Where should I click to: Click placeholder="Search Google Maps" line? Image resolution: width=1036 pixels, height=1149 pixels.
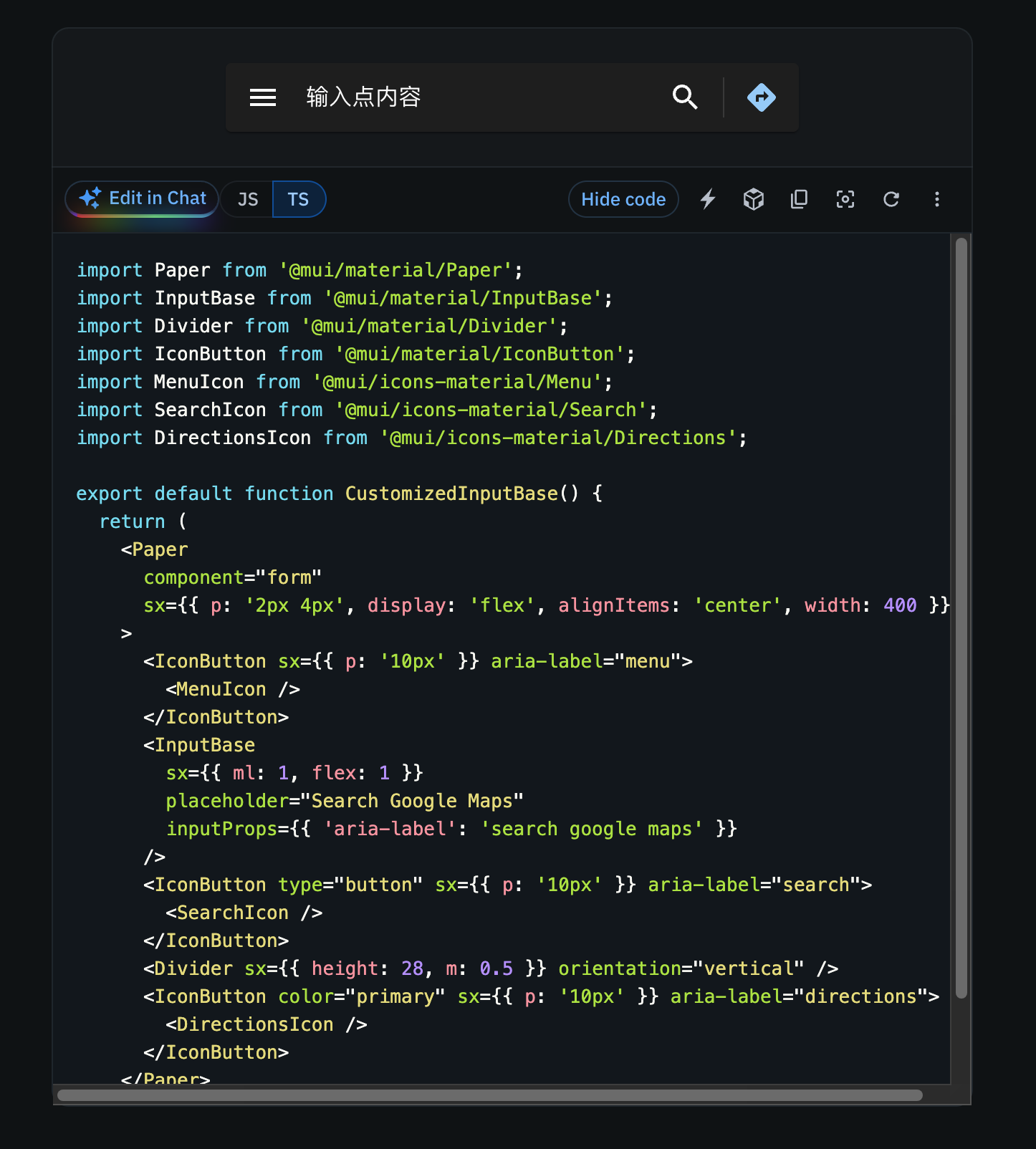coord(345,801)
